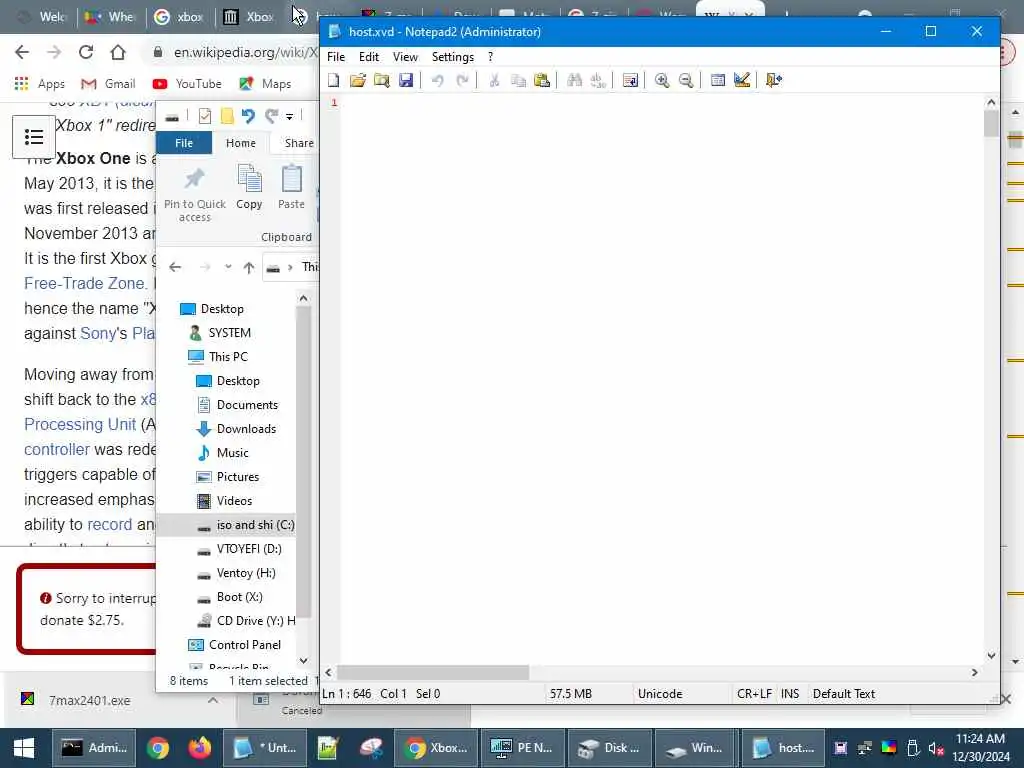Open the Customize Quick Access Toolbar dropdown
The width and height of the screenshot is (1024, 768).
tap(289, 117)
